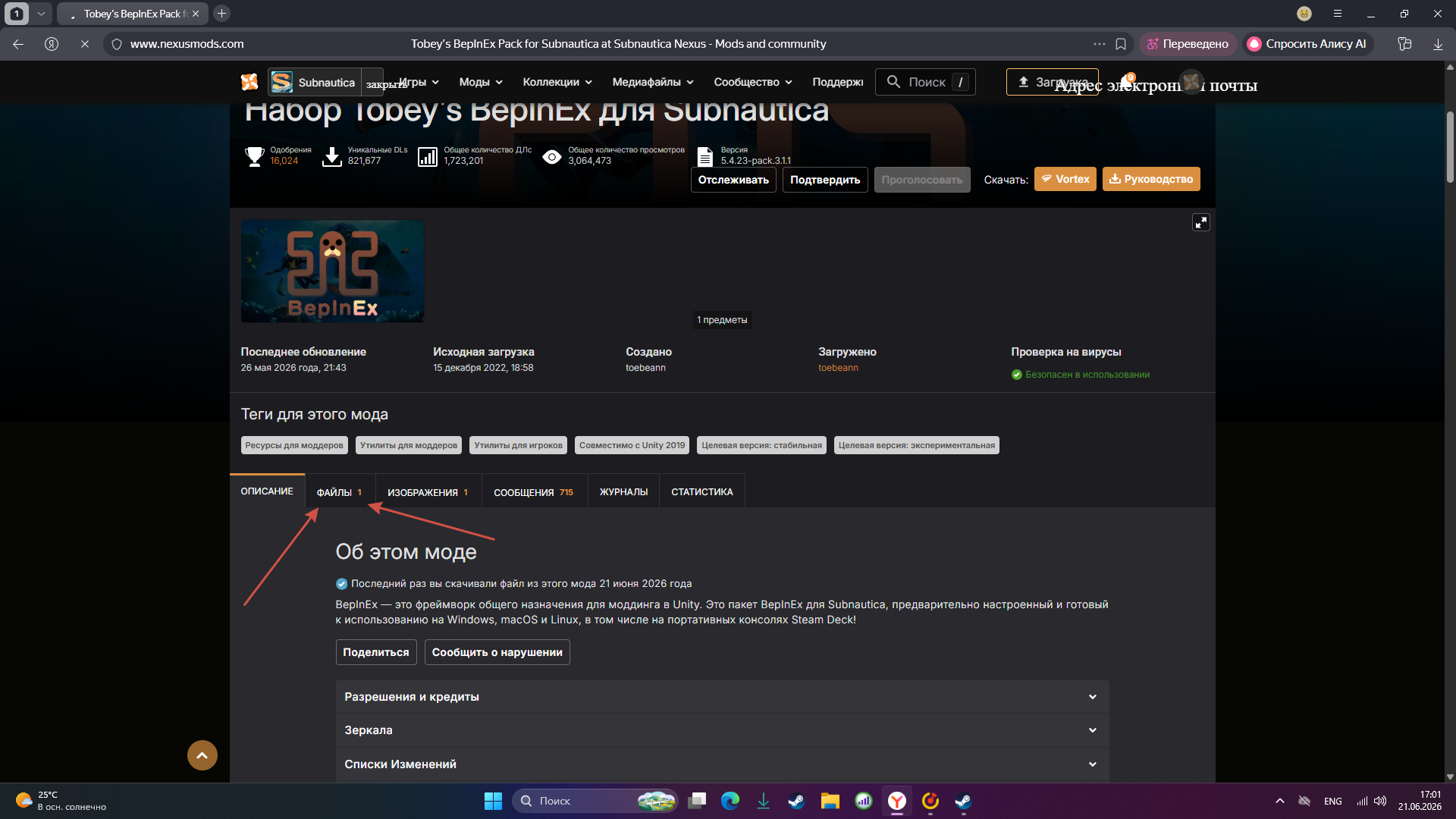Open the fullscreen gallery expand icon
The height and width of the screenshot is (819, 1456).
tap(1201, 222)
